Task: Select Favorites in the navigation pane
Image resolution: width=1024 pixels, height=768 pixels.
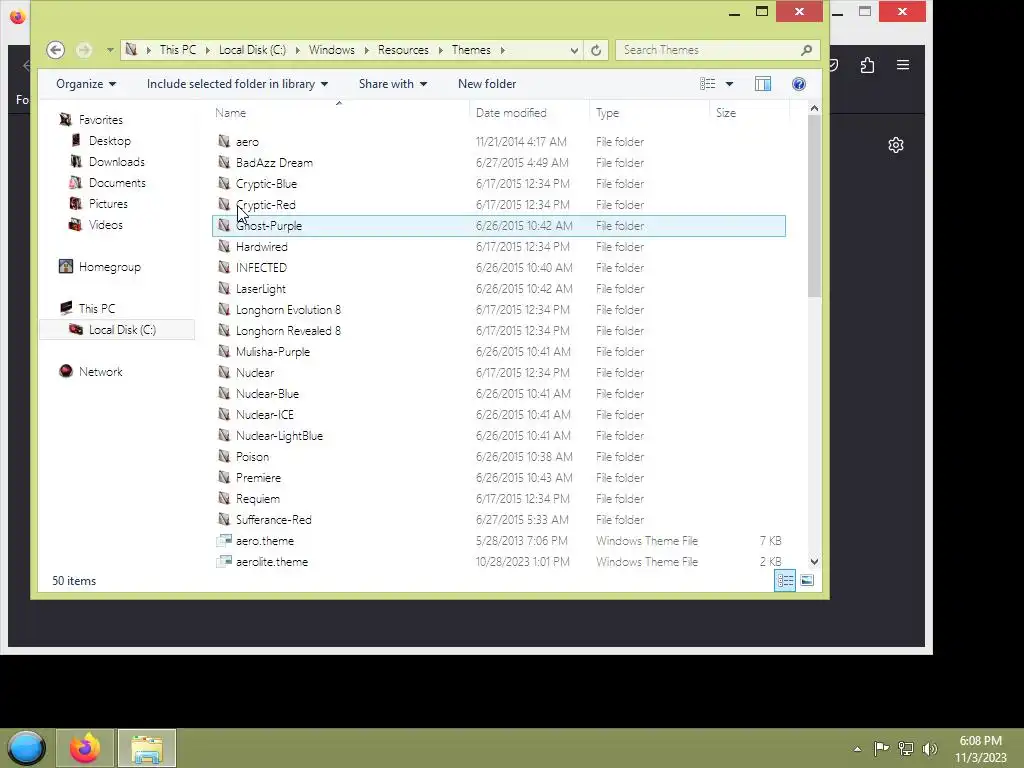Action: (x=101, y=120)
